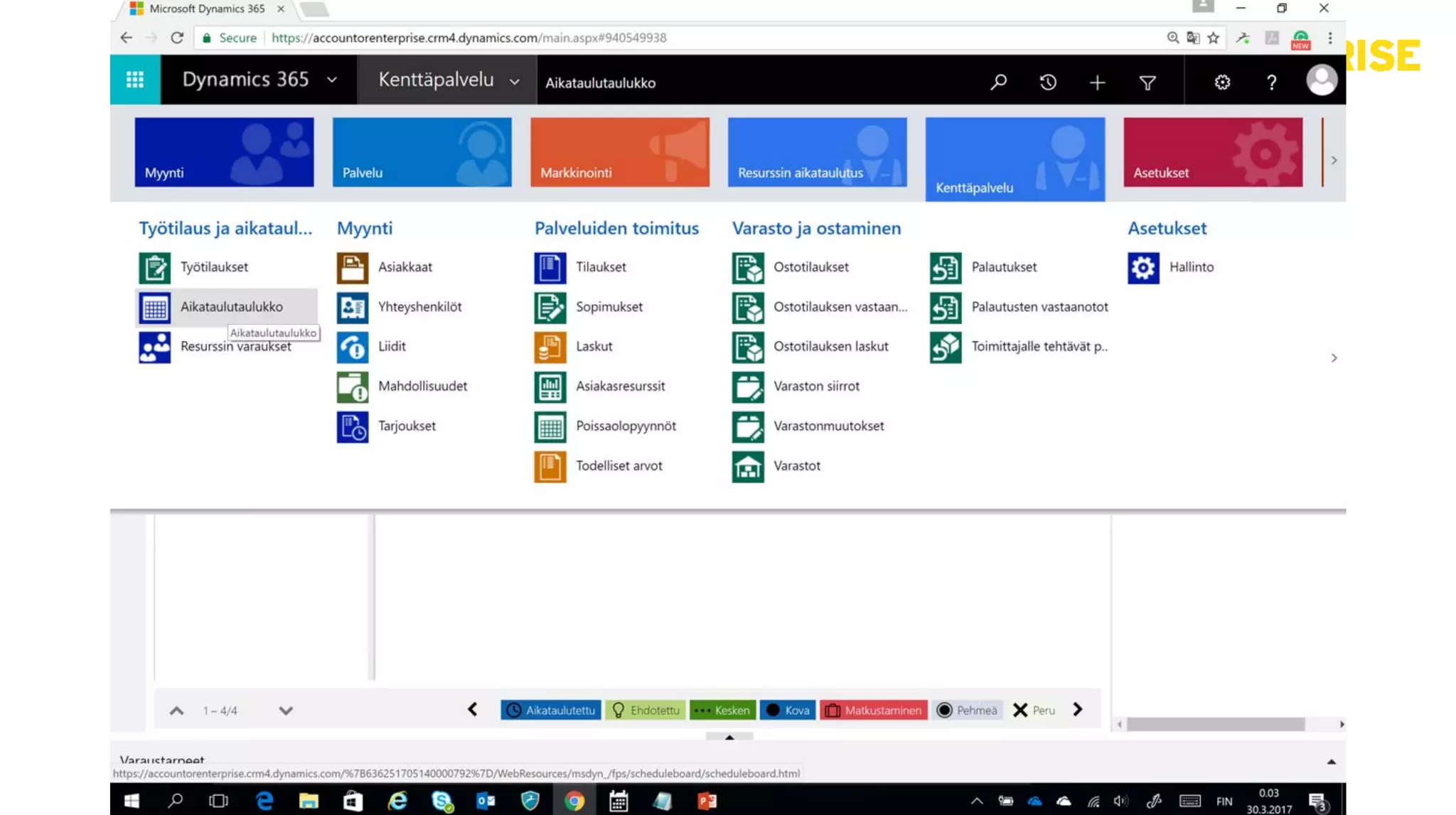The height and width of the screenshot is (815, 1456).
Task: Open Hallinto administration gear icon
Action: [1143, 268]
